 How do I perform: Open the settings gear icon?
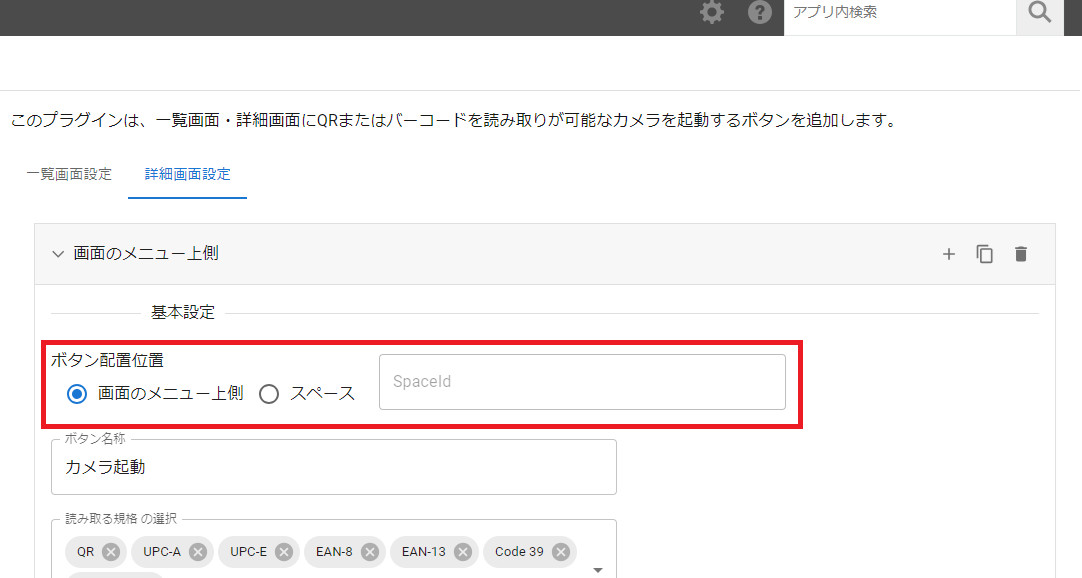(711, 13)
